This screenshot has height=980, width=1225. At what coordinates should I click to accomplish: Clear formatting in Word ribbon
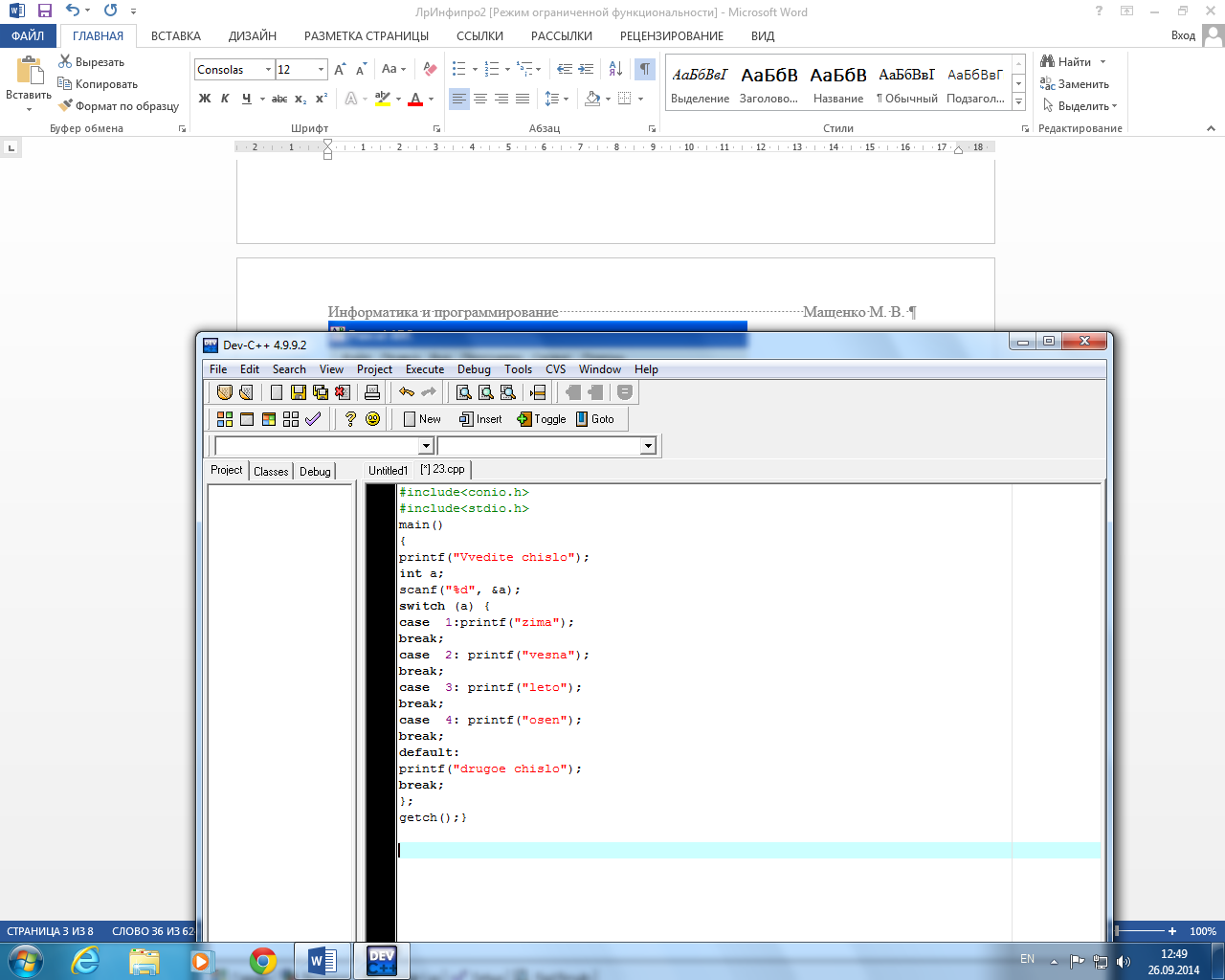point(430,69)
